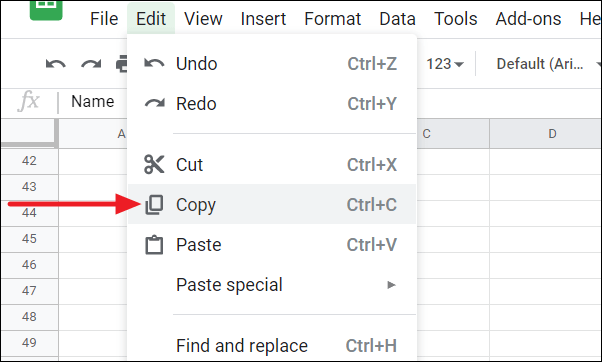Viewport: 602px width, 362px height.
Task: Click the Redo arrow in the toolbar
Action: click(x=91, y=64)
